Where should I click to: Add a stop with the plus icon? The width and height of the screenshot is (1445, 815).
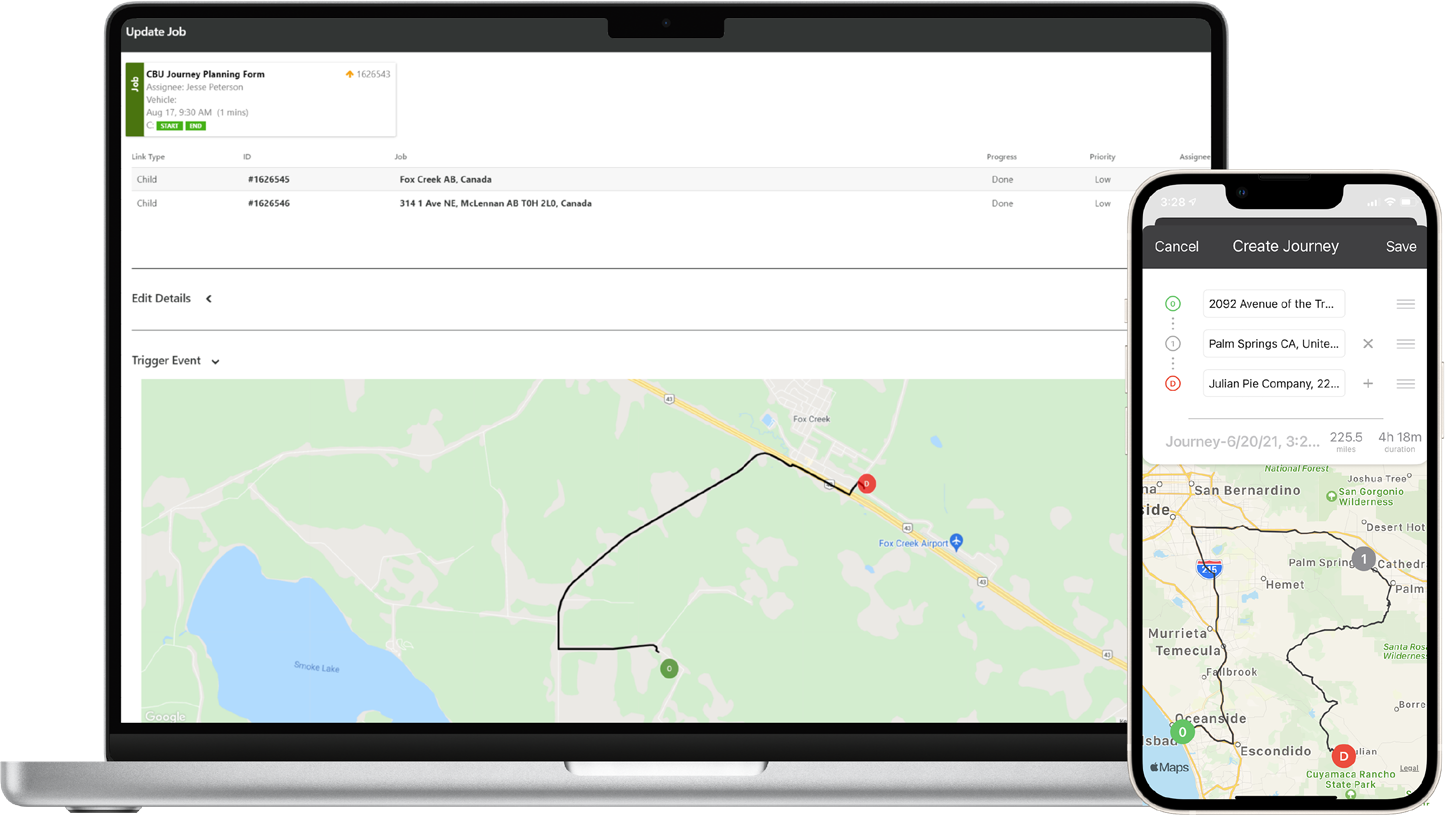1368,383
